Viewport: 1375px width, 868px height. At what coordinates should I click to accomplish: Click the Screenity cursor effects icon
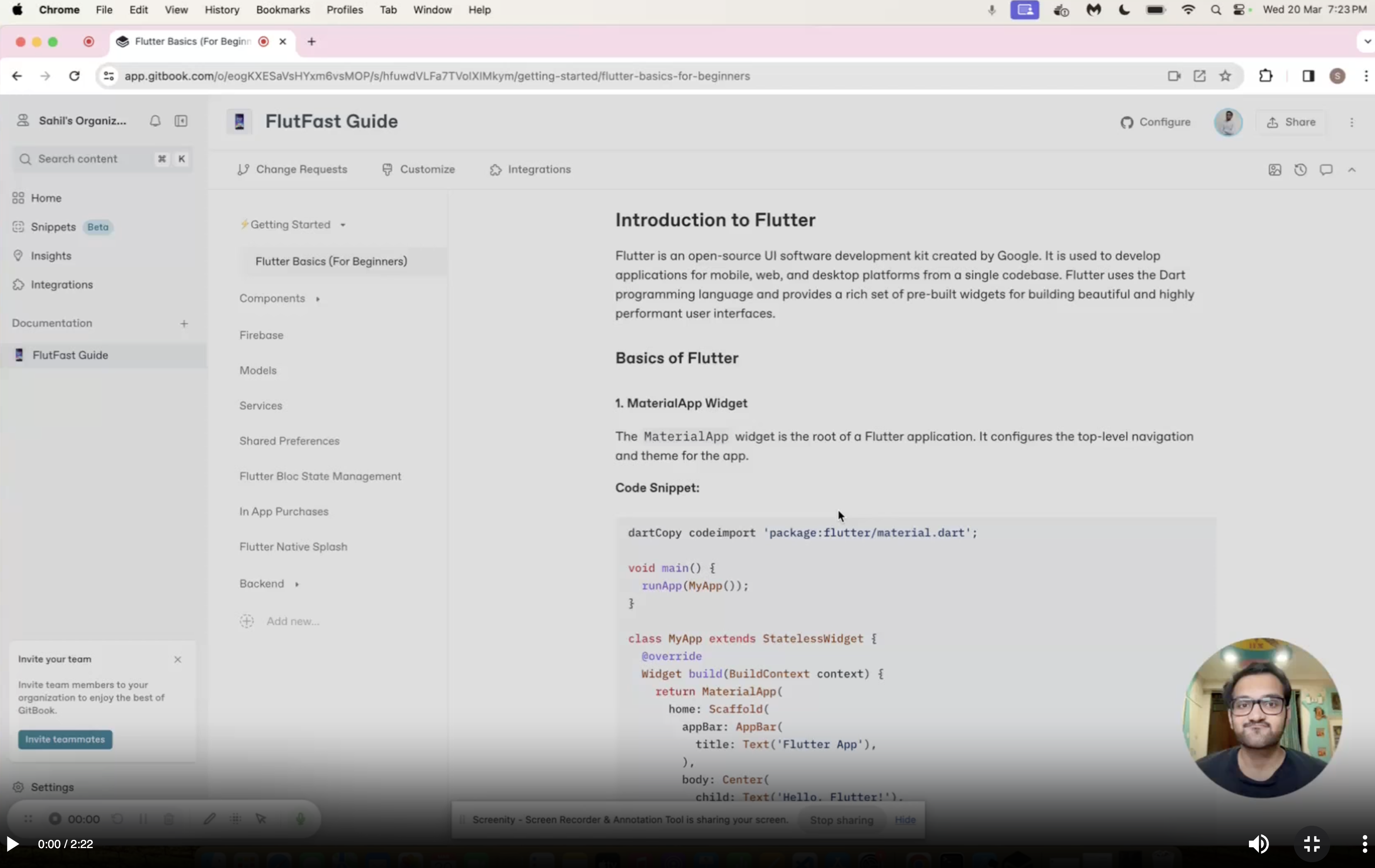pyautogui.click(x=261, y=820)
